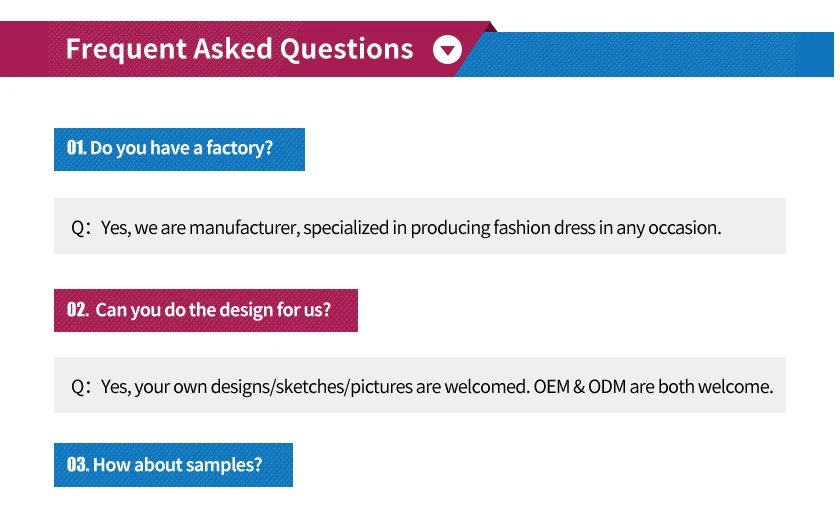Click the 'Q:' marker in the manufacturer answer
Viewport: 840px width, 516px height.
81,227
